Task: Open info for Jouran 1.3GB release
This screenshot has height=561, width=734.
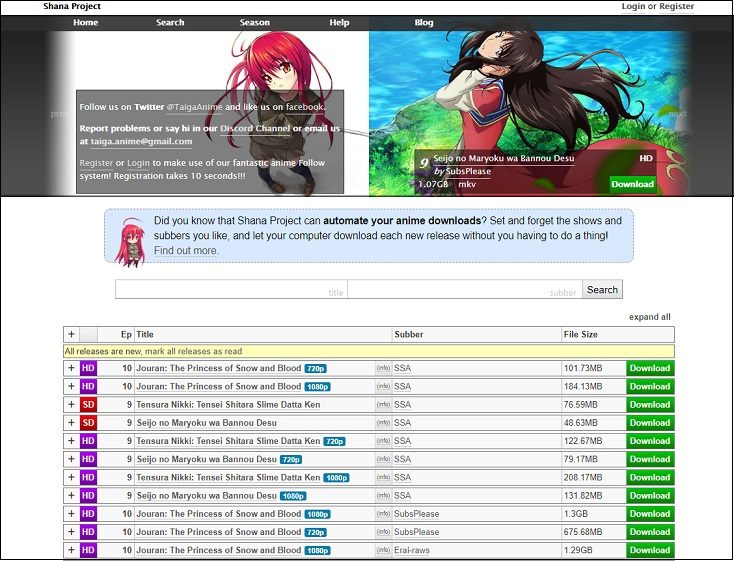Action: 383,514
